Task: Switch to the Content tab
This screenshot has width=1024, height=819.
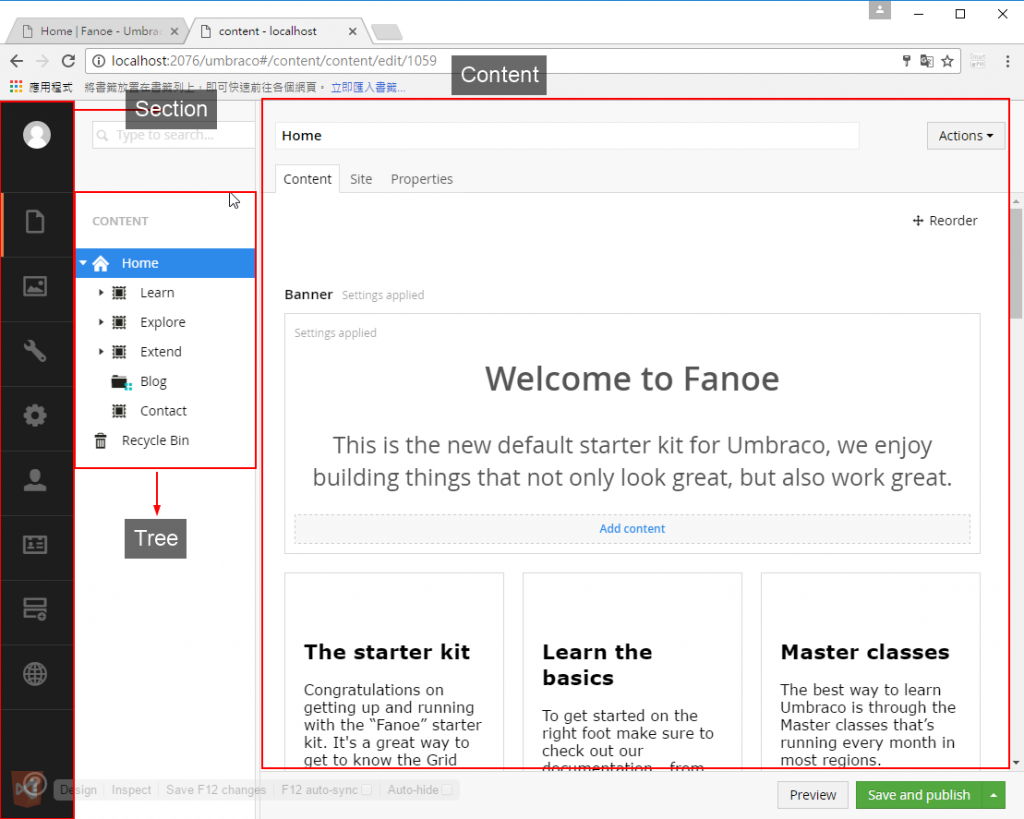Action: click(x=307, y=179)
